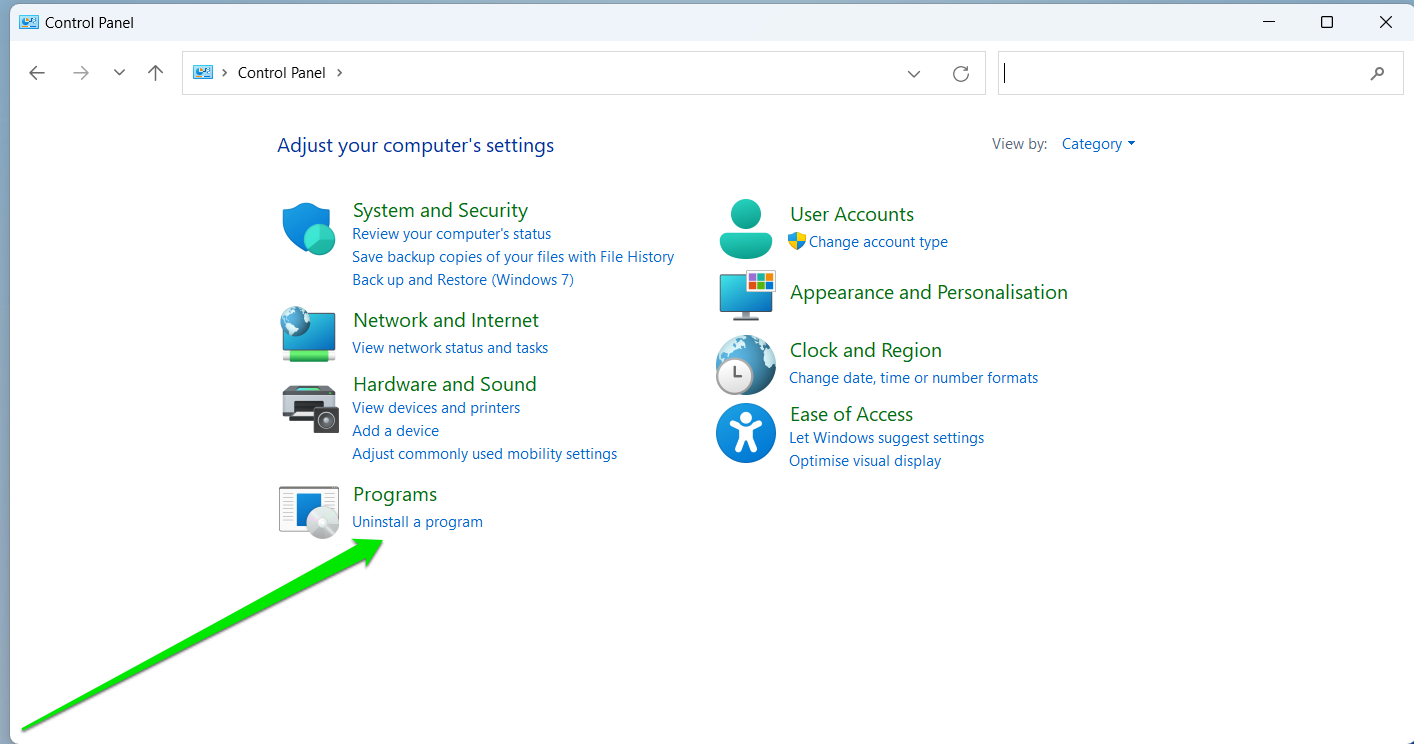Viewport: 1414px width, 744px height.
Task: Maximize the Control Panel window
Action: tap(1326, 22)
